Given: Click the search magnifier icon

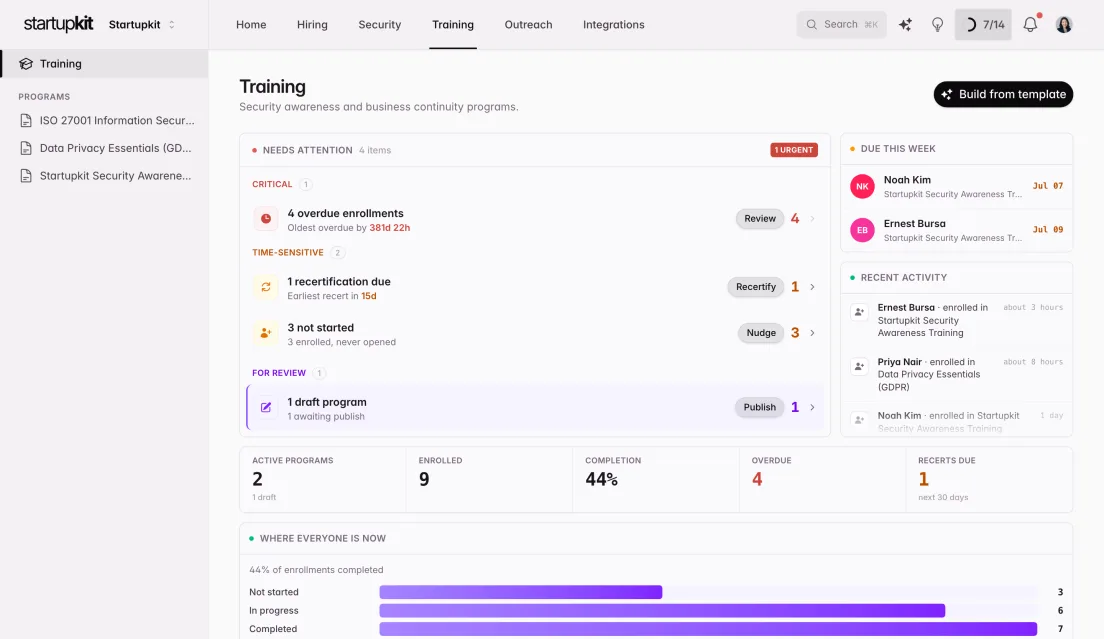Looking at the screenshot, I should (811, 25).
